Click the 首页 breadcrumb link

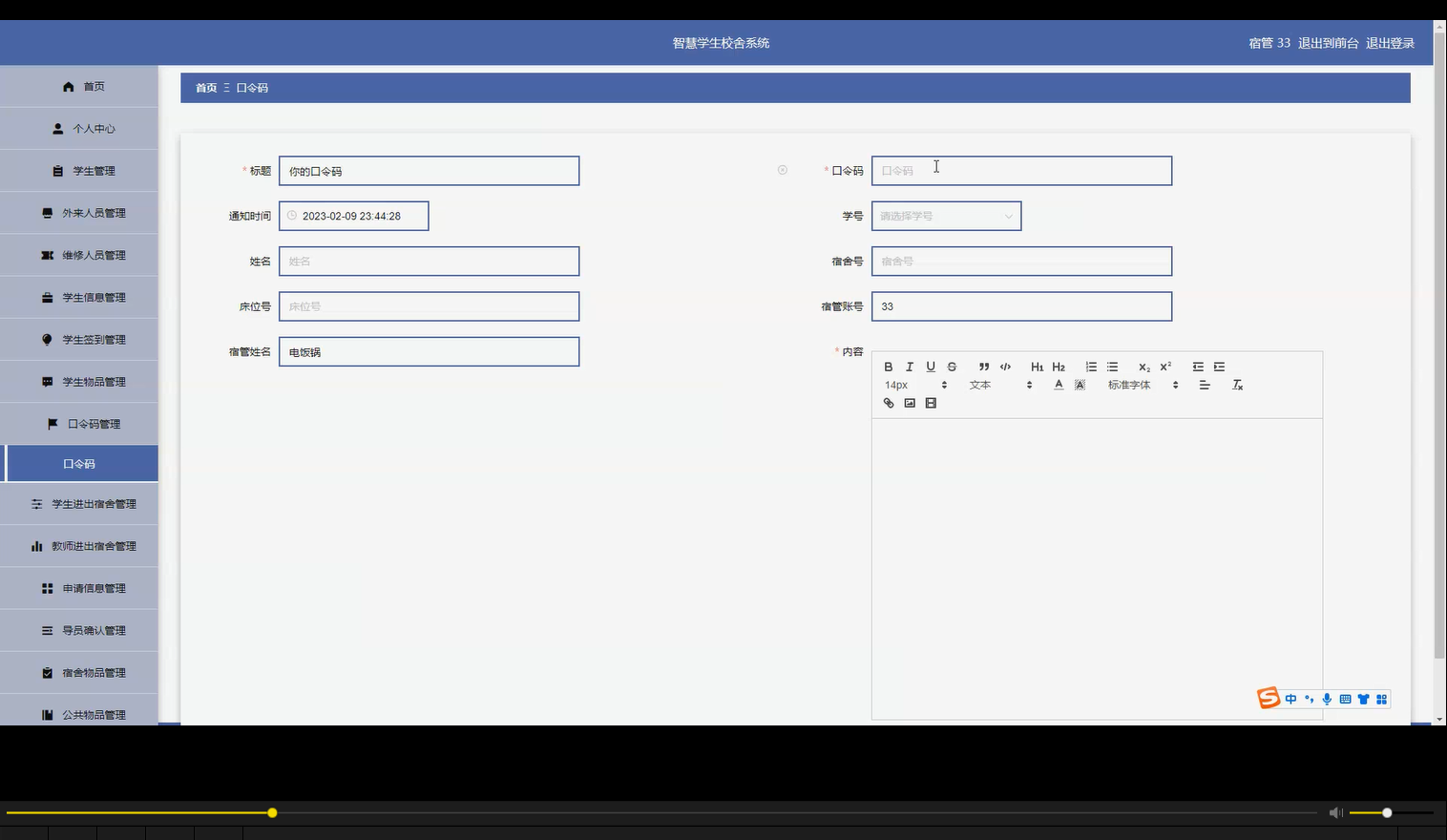pyautogui.click(x=206, y=88)
